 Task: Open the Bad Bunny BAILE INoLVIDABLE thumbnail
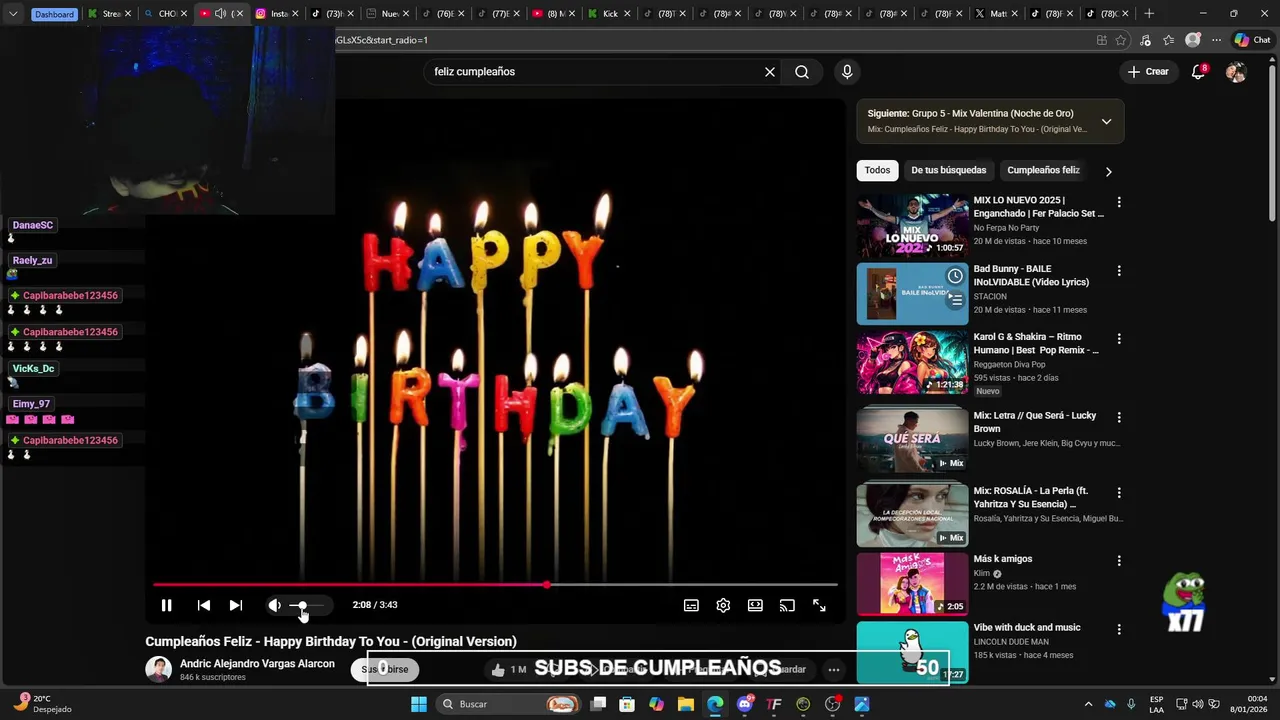point(912,294)
